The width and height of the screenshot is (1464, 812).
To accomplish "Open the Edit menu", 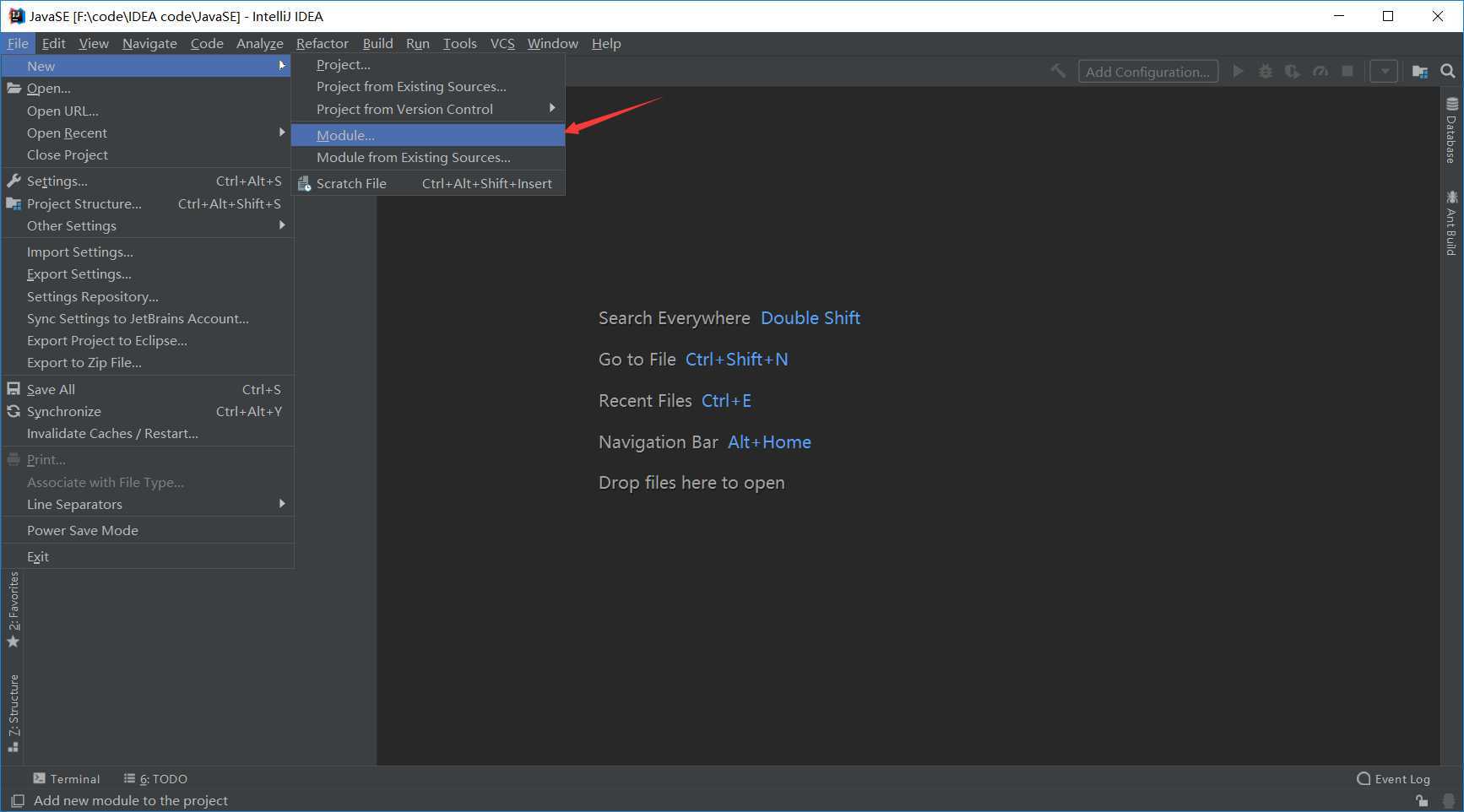I will point(53,43).
